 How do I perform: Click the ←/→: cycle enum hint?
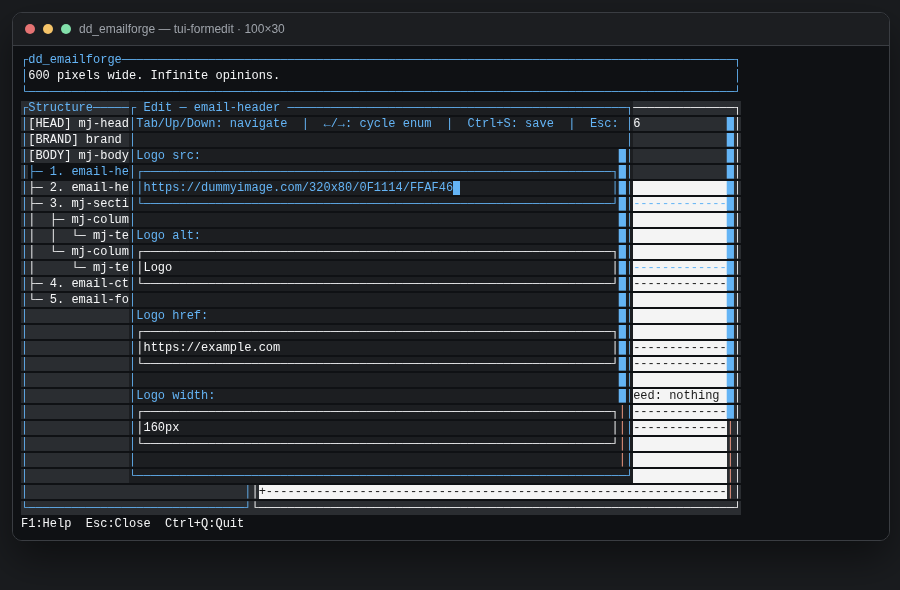click(x=377, y=123)
